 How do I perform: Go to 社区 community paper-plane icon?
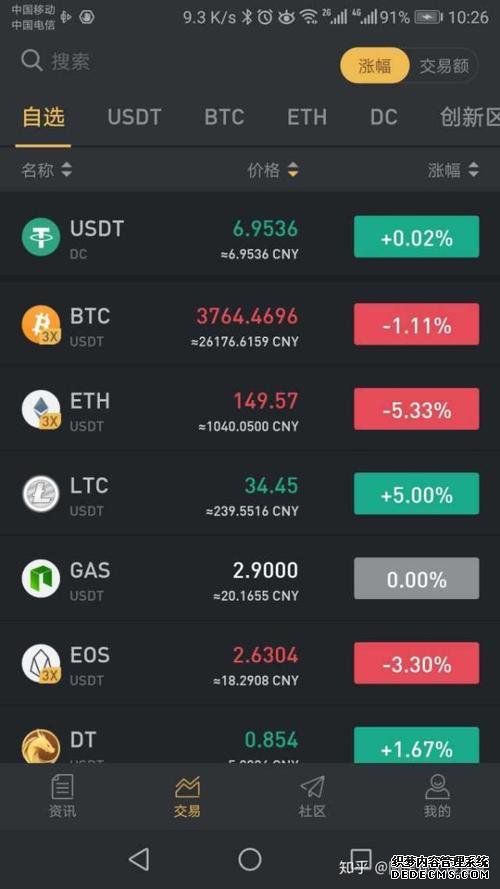(312, 787)
